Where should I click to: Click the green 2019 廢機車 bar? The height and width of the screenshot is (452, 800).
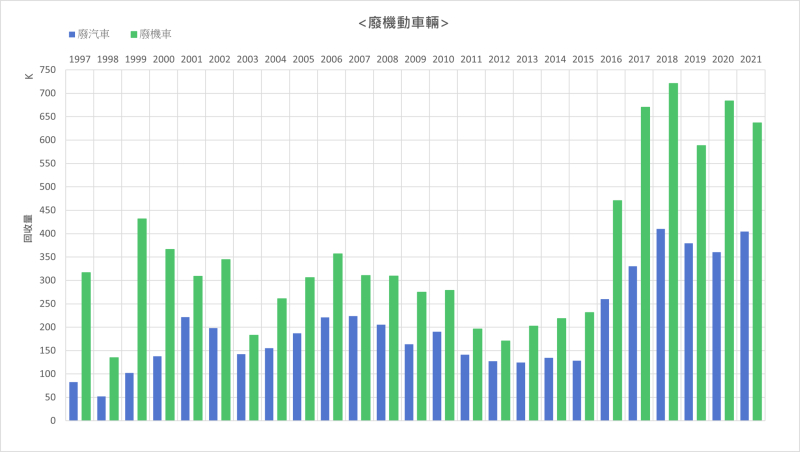pos(701,283)
